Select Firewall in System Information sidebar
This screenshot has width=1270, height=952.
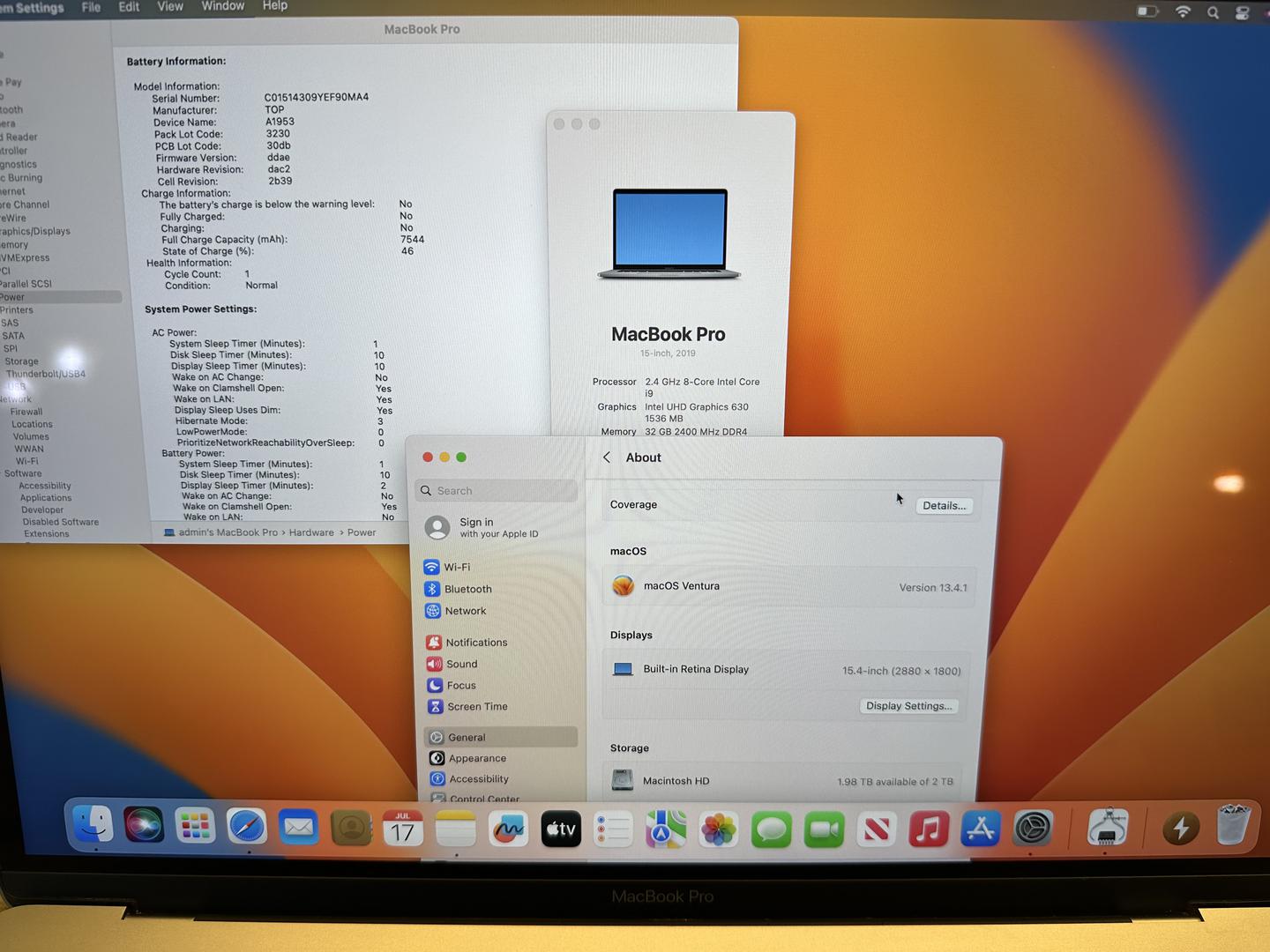click(26, 412)
